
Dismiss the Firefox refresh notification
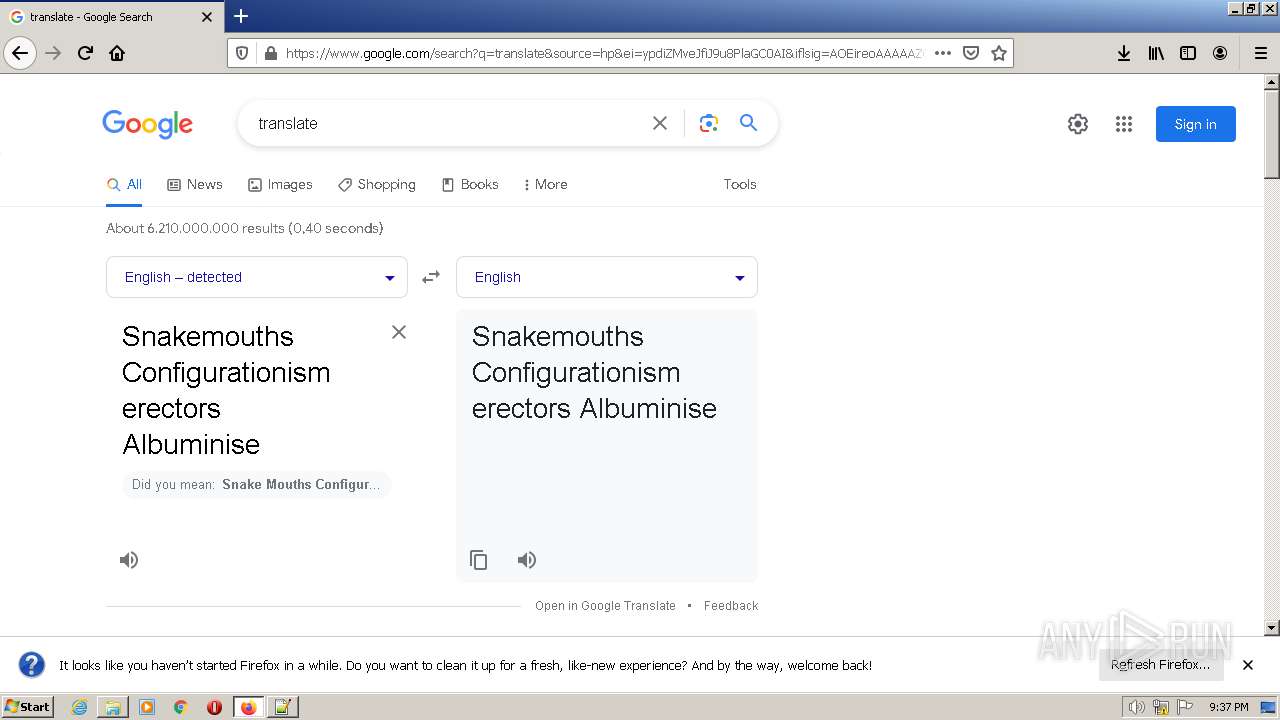coord(1248,665)
